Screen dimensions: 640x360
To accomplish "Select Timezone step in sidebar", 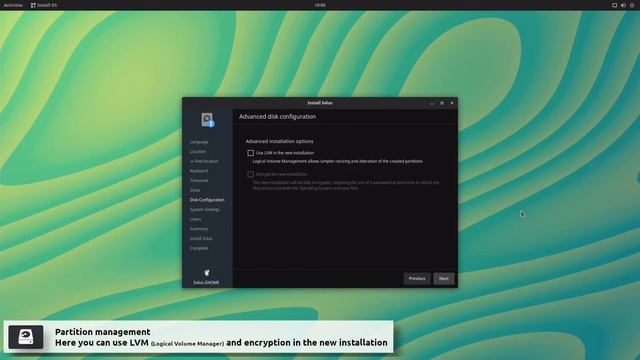I will coord(199,180).
